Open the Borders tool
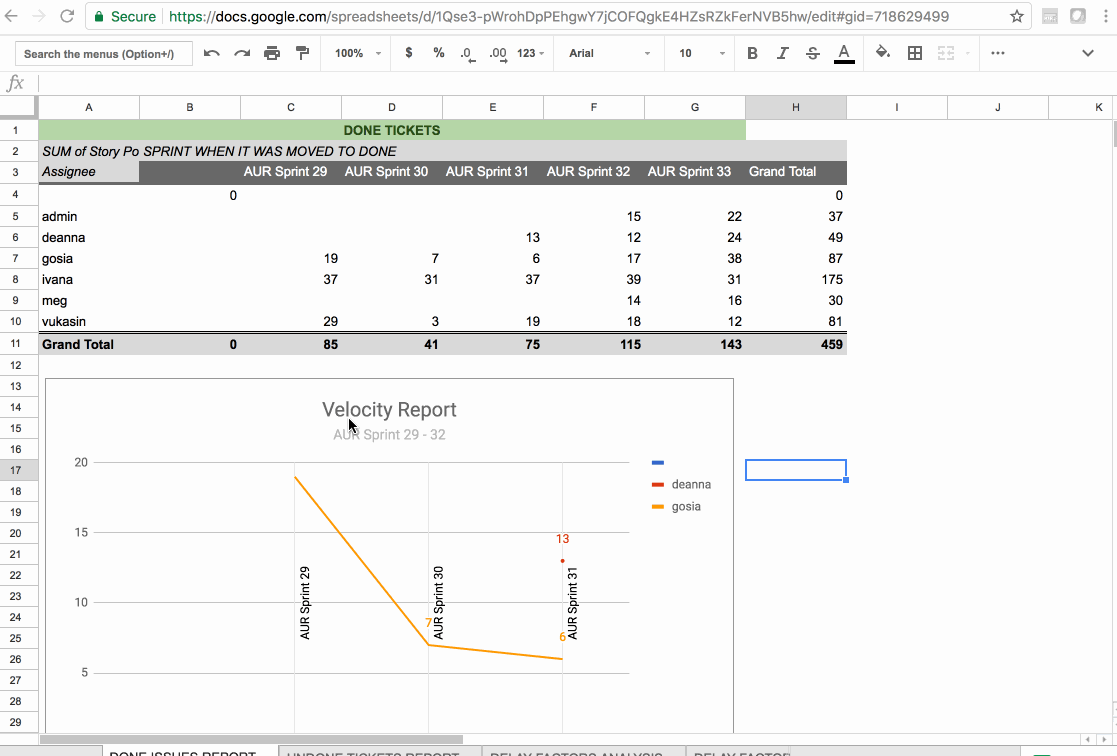 coord(914,52)
